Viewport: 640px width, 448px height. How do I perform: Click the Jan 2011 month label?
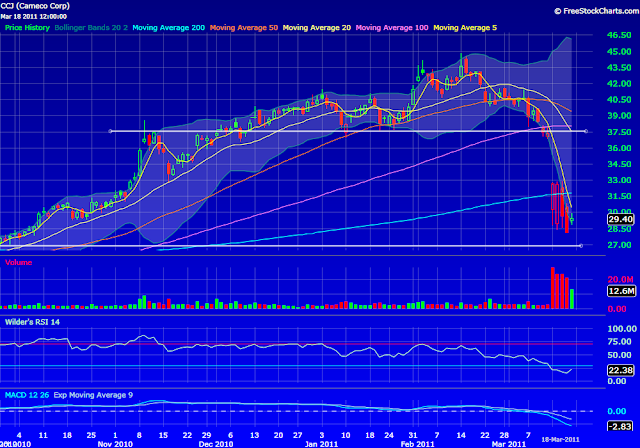pos(321,444)
